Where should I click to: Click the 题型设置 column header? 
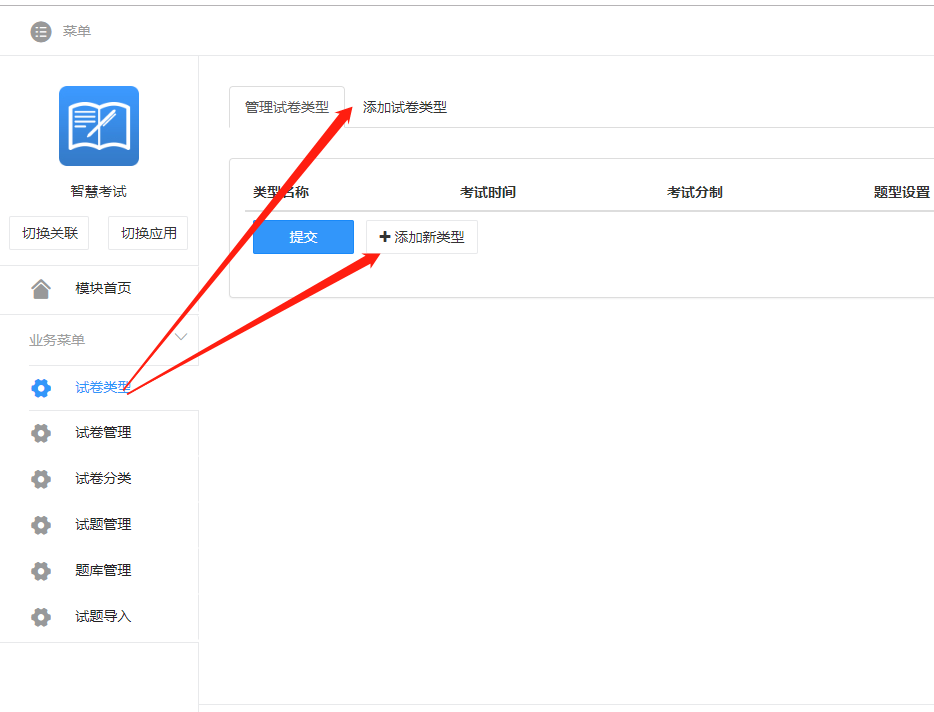[902, 192]
